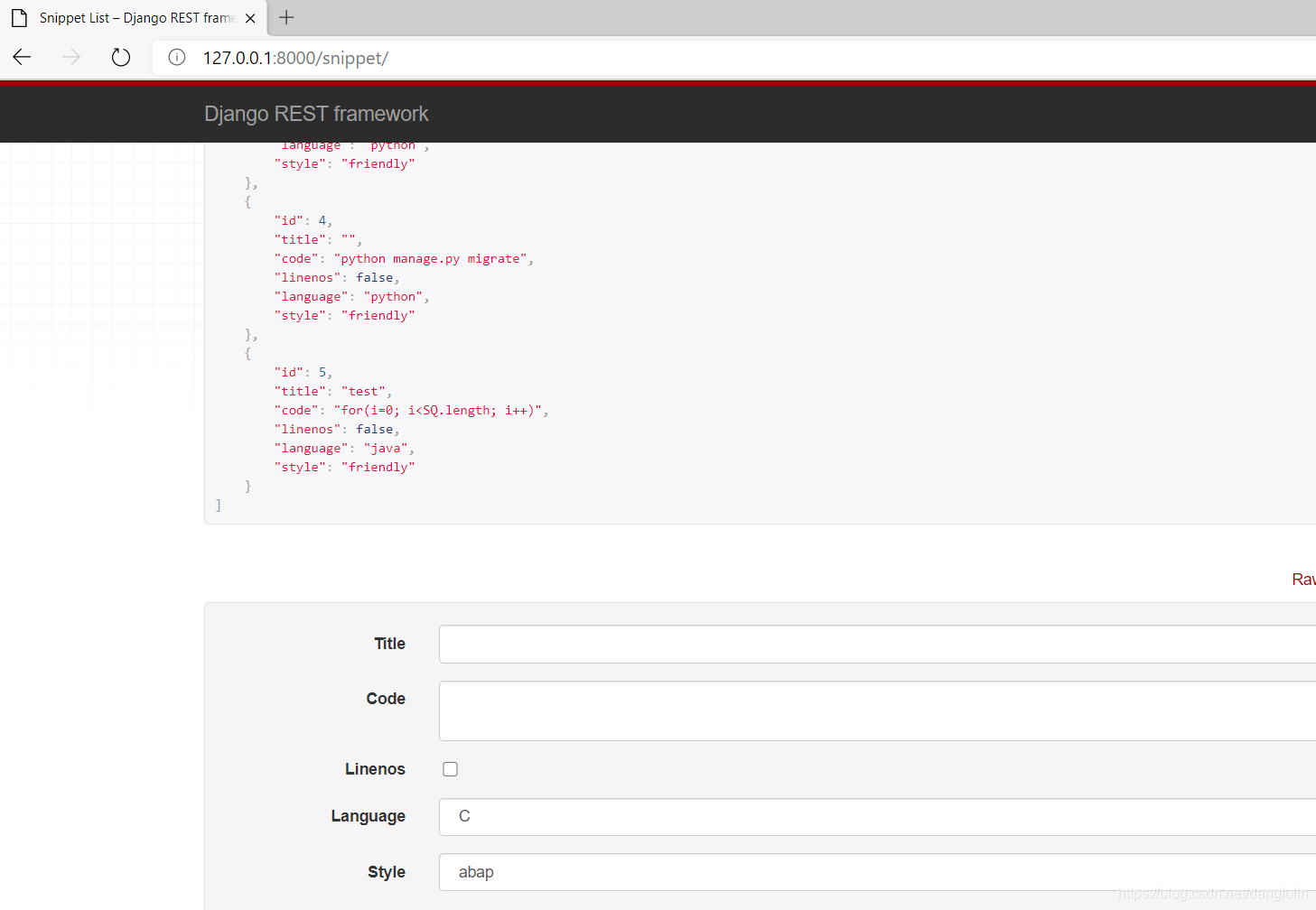This screenshot has height=910, width=1316.
Task: Click the Linenos form label
Action: [x=375, y=769]
